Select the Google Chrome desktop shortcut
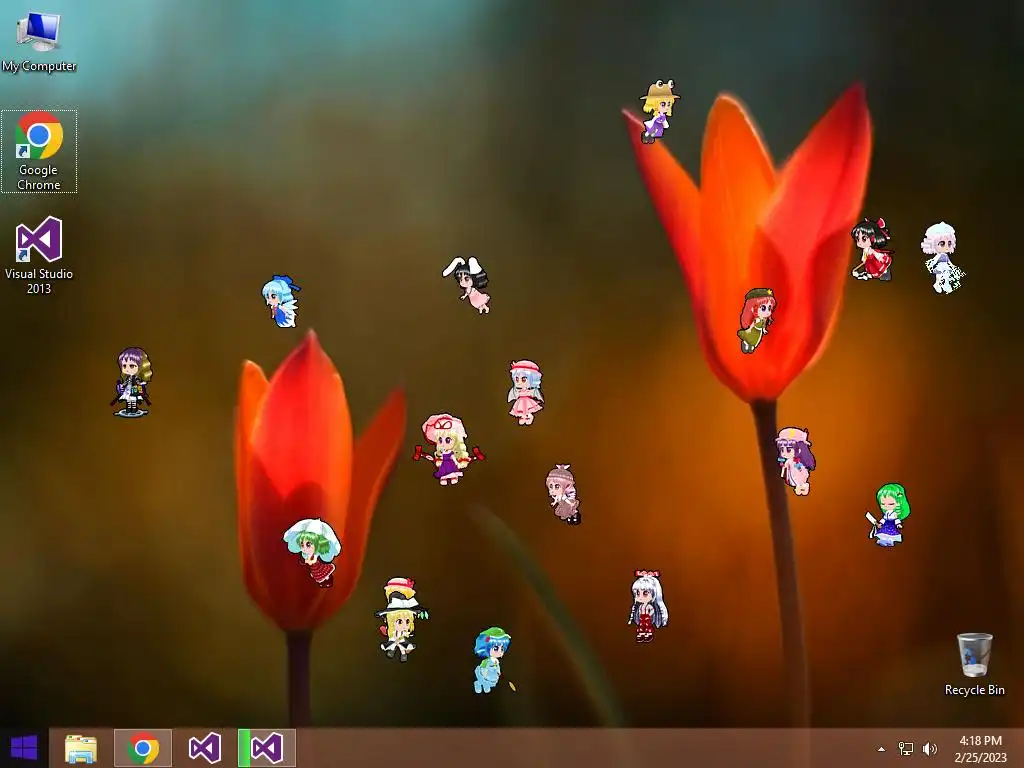Viewport: 1024px width, 768px height. coord(39,152)
